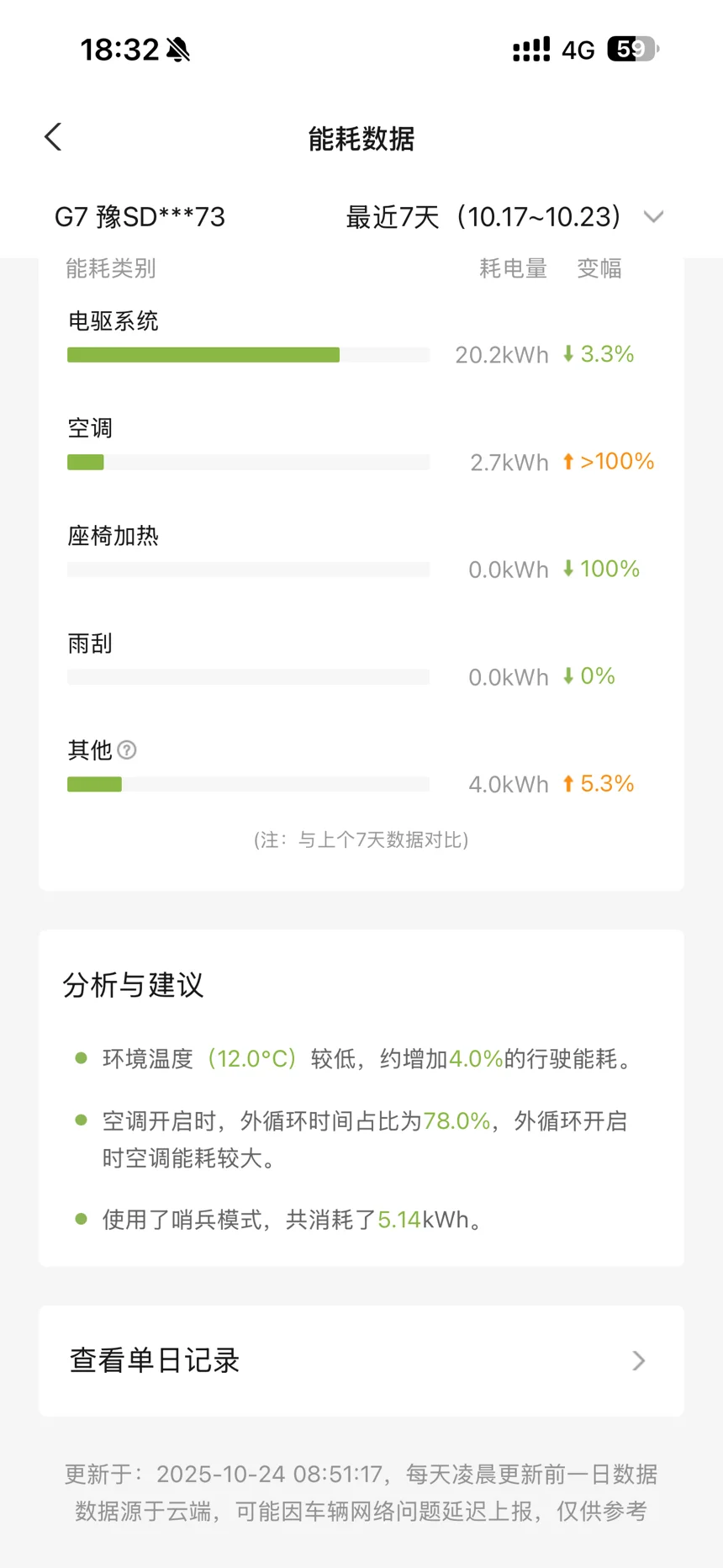Tap the back arrow icon
The height and width of the screenshot is (1568, 723).
tap(53, 137)
